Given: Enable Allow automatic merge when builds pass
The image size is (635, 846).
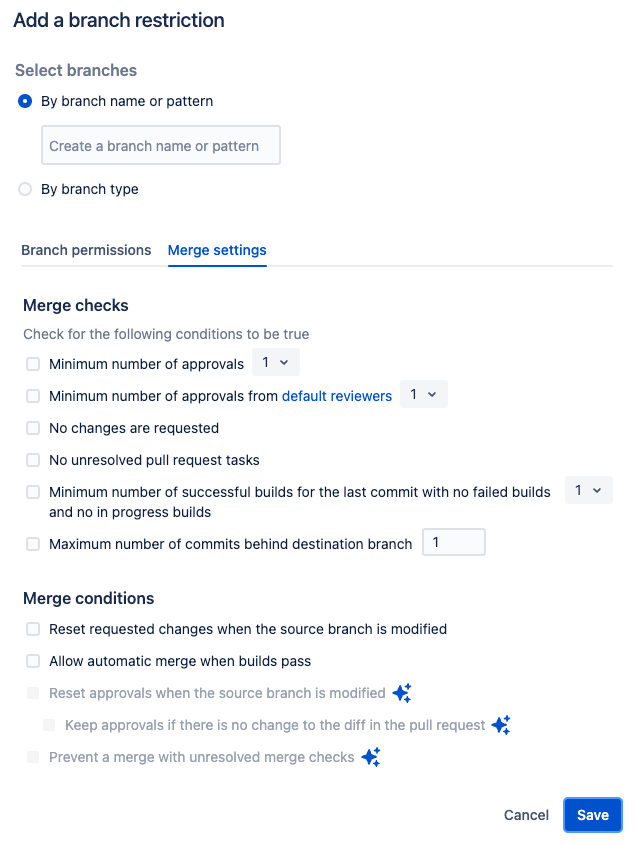Looking at the screenshot, I should pyautogui.click(x=33, y=661).
